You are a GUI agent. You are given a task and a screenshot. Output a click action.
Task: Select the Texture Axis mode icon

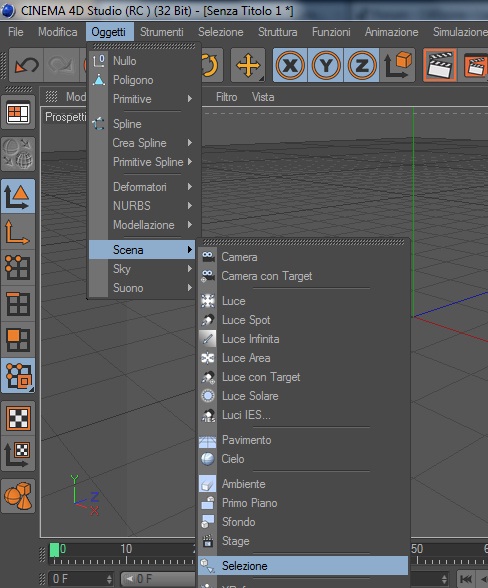pyautogui.click(x=18, y=454)
